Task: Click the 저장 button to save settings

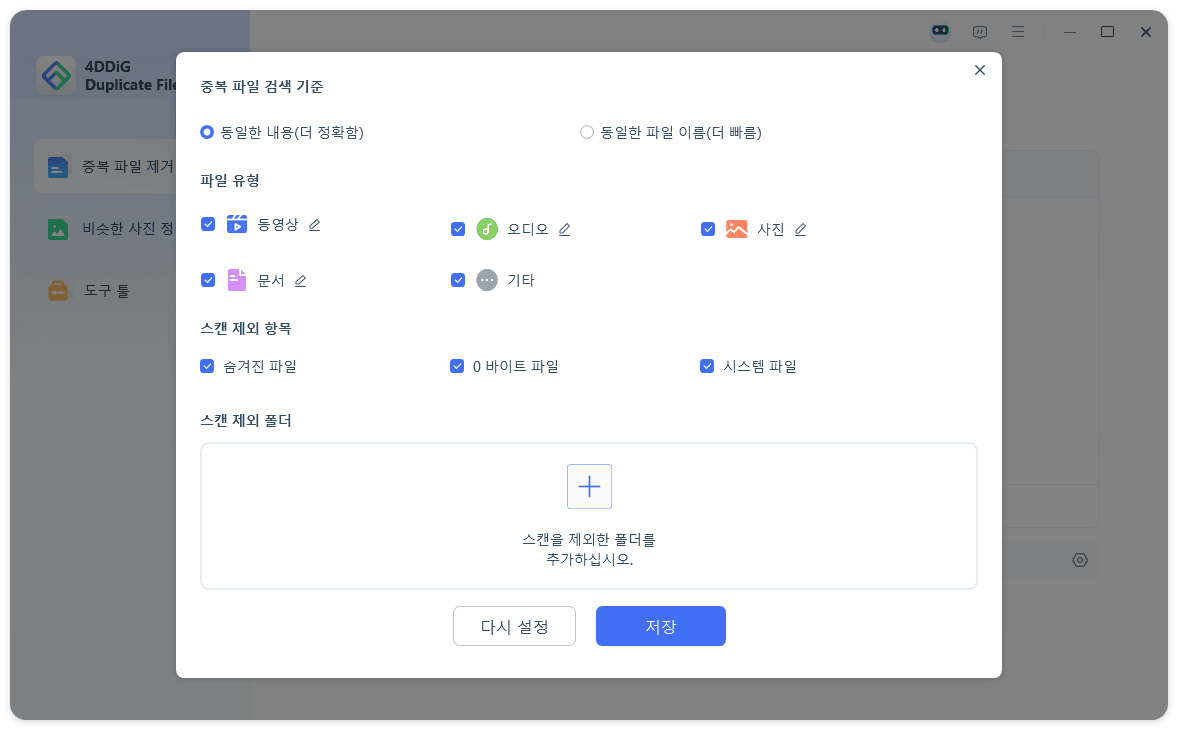Action: (660, 625)
